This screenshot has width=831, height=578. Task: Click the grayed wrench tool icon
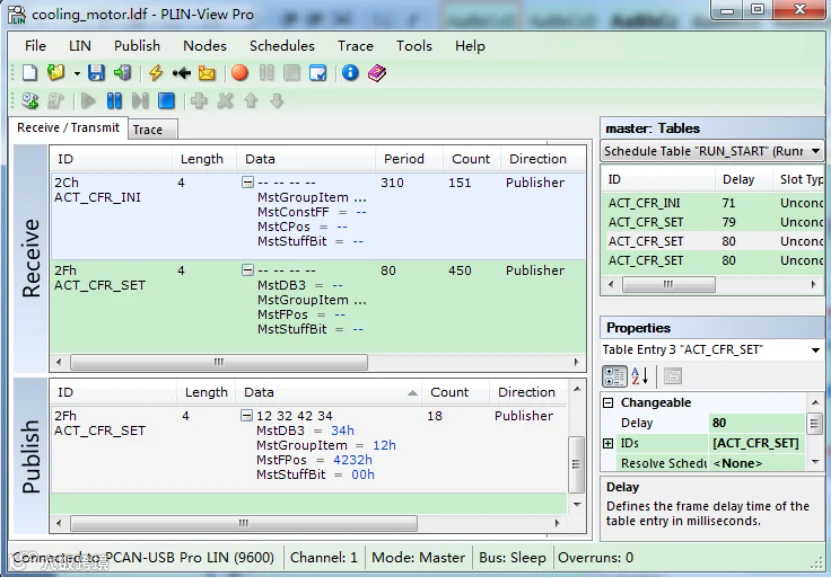(x=56, y=101)
